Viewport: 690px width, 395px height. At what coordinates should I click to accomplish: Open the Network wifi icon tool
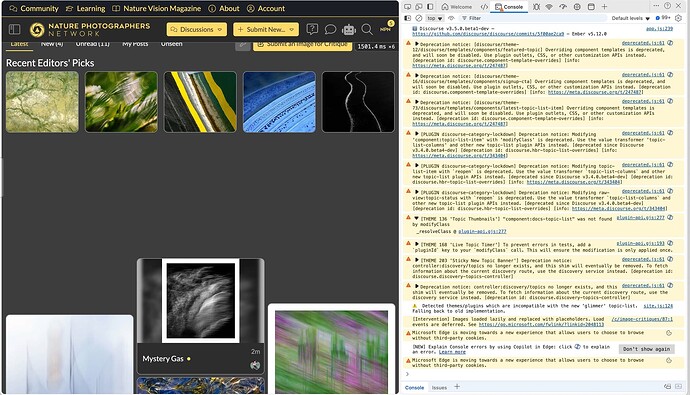(x=549, y=7)
